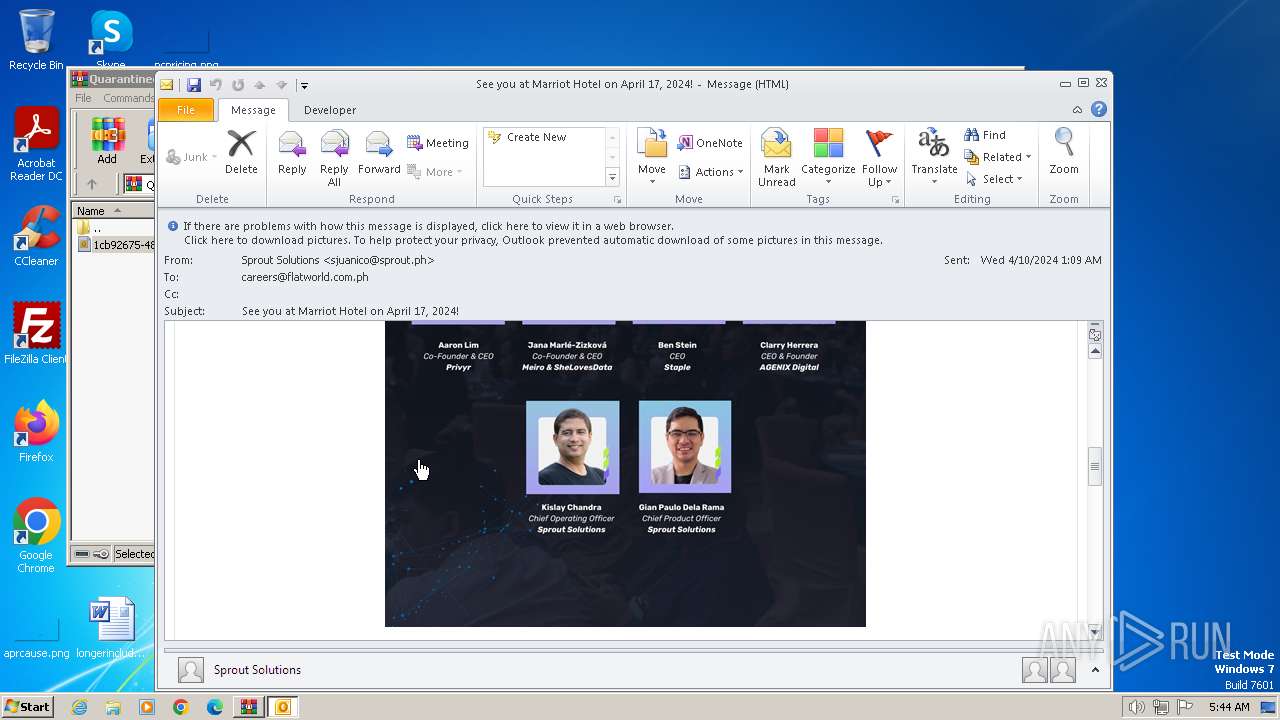Open the Follow Up flag menu
This screenshot has height=720, width=1280.
[880, 158]
